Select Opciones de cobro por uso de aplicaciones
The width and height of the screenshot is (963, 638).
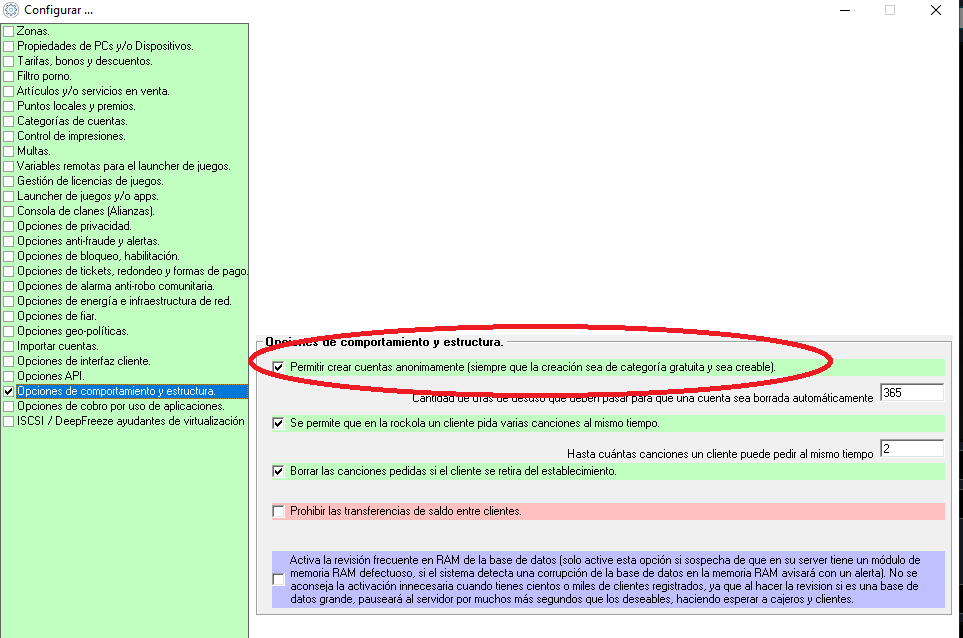(121, 406)
